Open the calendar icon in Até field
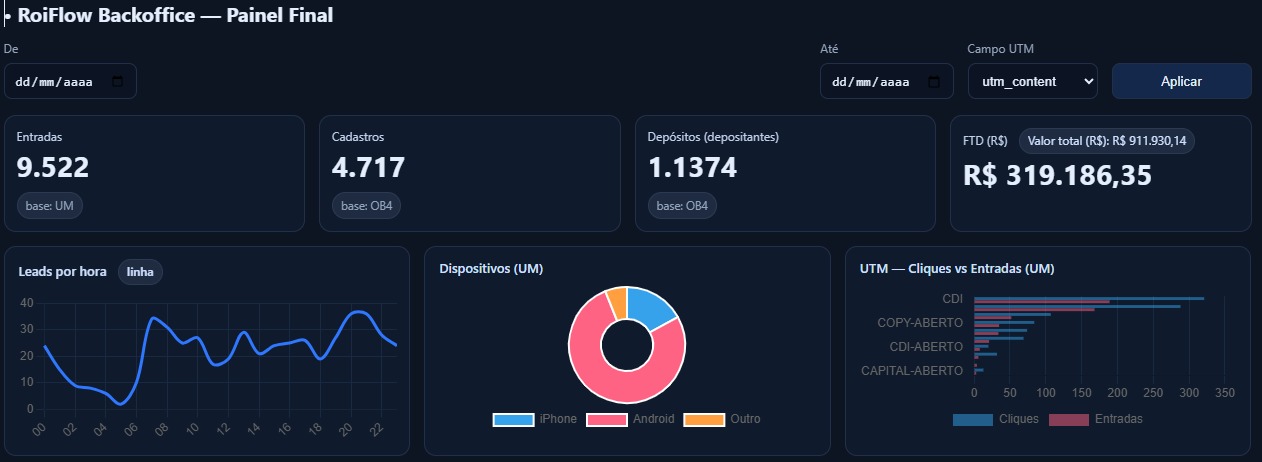 [x=933, y=82]
